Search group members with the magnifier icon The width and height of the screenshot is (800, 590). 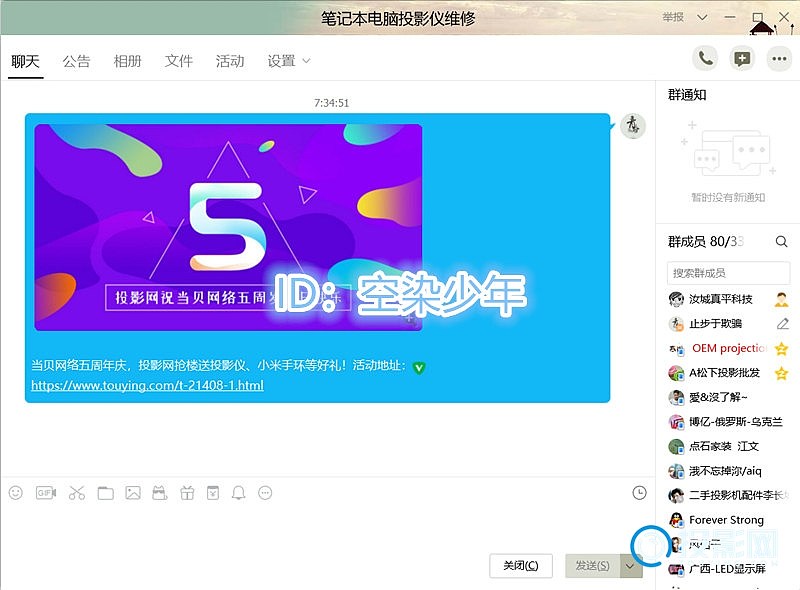click(781, 241)
